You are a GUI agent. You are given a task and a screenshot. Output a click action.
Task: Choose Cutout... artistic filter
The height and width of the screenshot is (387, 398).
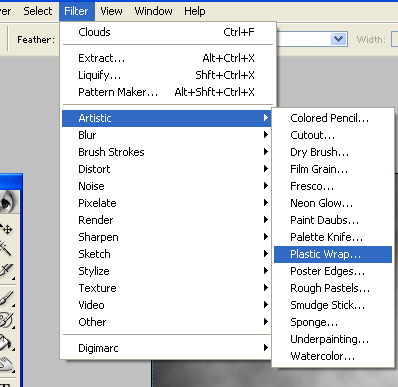(333, 135)
